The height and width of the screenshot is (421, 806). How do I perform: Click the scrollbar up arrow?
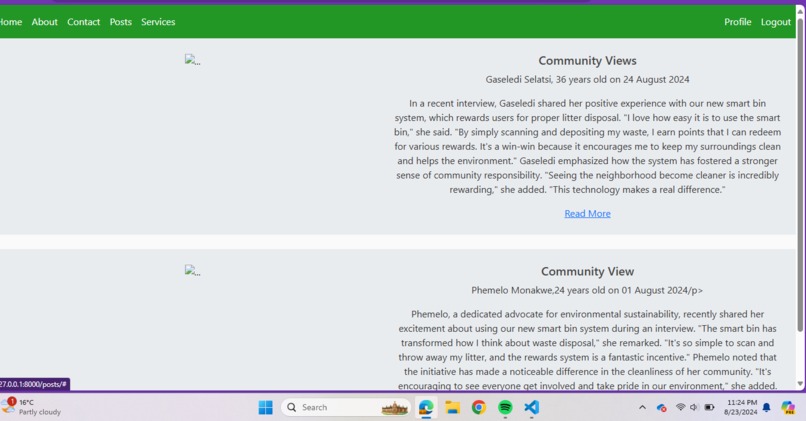(800, 10)
